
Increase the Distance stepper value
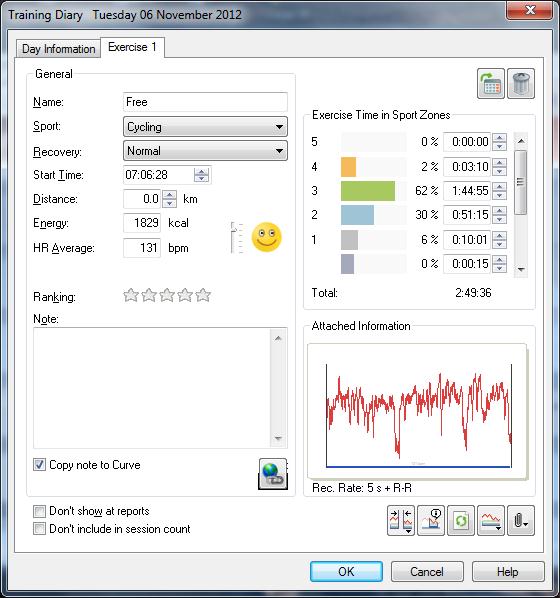click(169, 195)
